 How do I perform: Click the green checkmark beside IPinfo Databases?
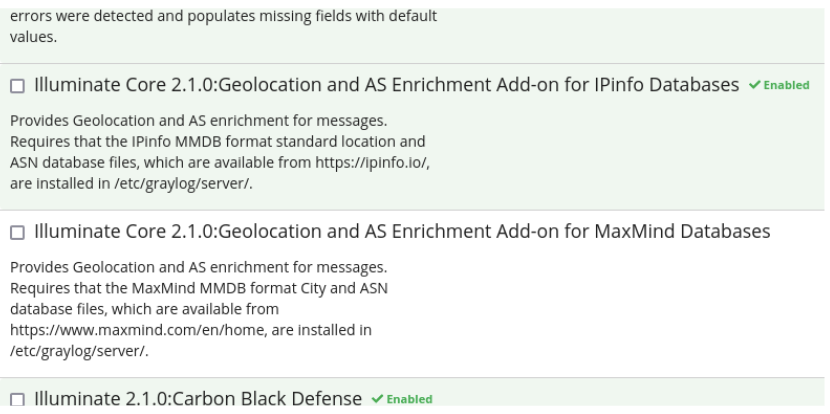click(x=752, y=85)
